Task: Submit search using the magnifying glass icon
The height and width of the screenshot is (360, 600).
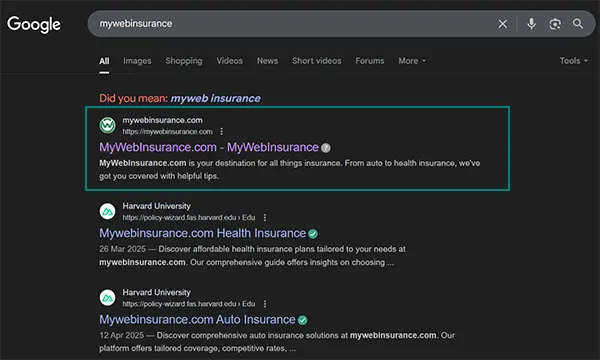Action: tap(578, 24)
